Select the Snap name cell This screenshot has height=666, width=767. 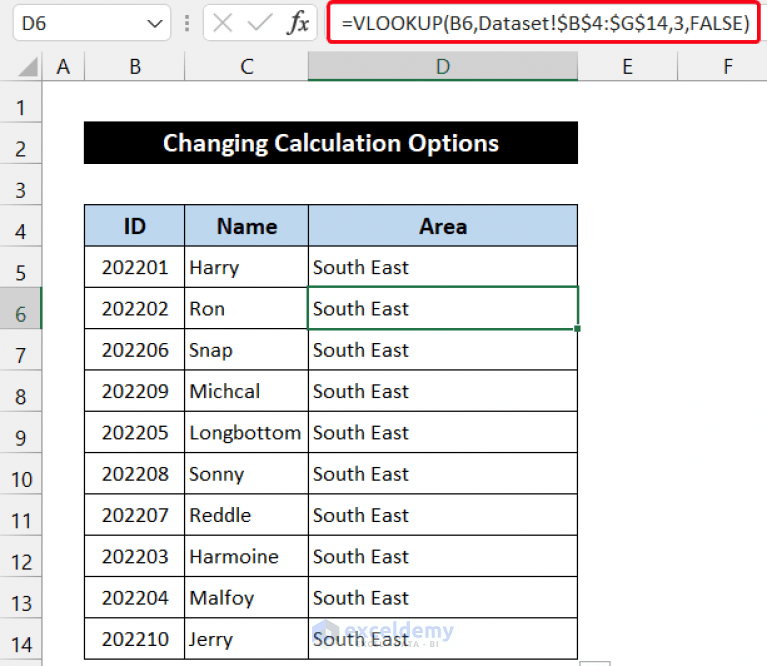tap(247, 350)
